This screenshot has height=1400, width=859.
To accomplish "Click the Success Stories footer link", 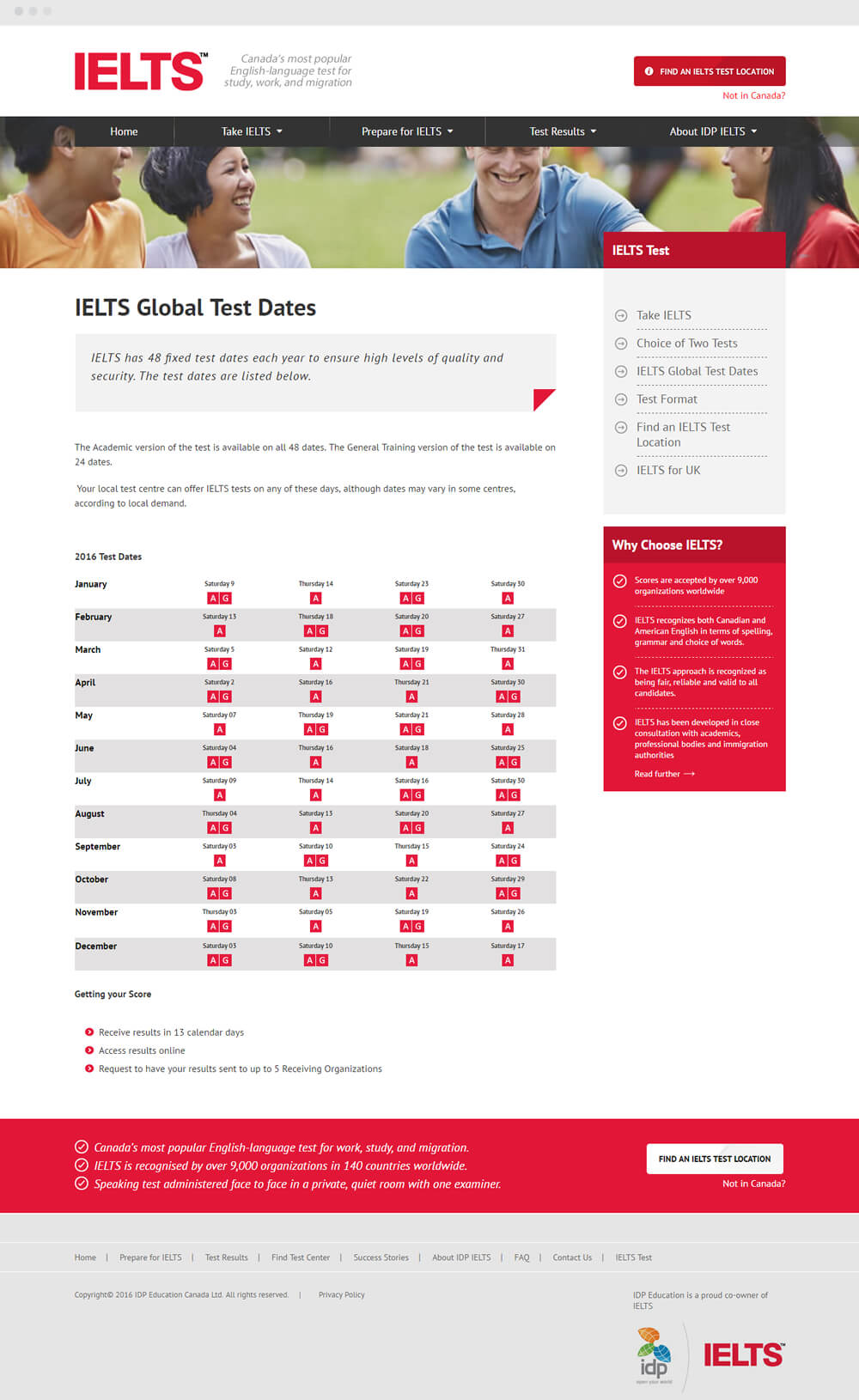I will (x=381, y=1257).
